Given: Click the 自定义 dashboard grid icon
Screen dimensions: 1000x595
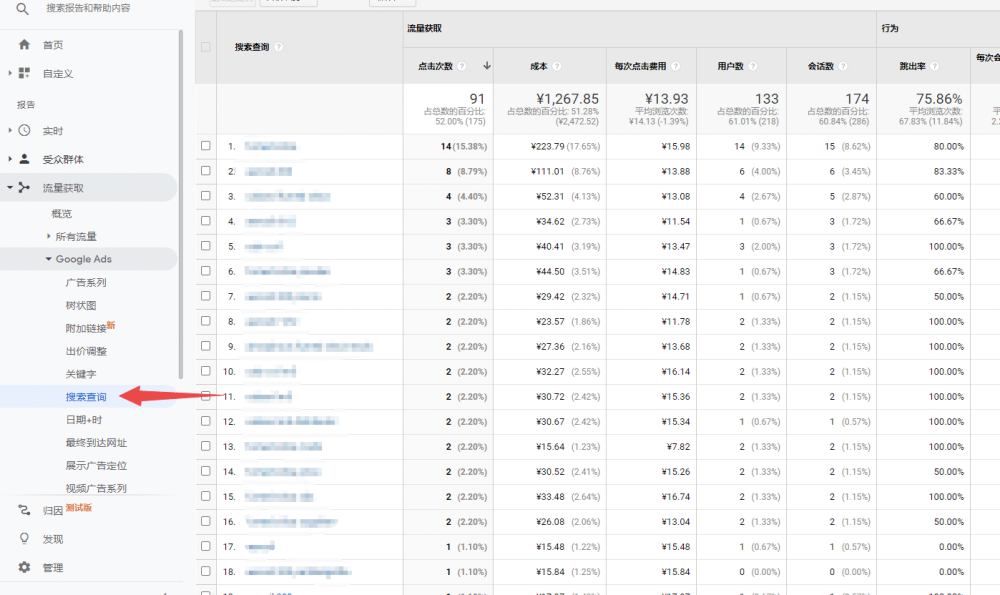Looking at the screenshot, I should click(25, 73).
